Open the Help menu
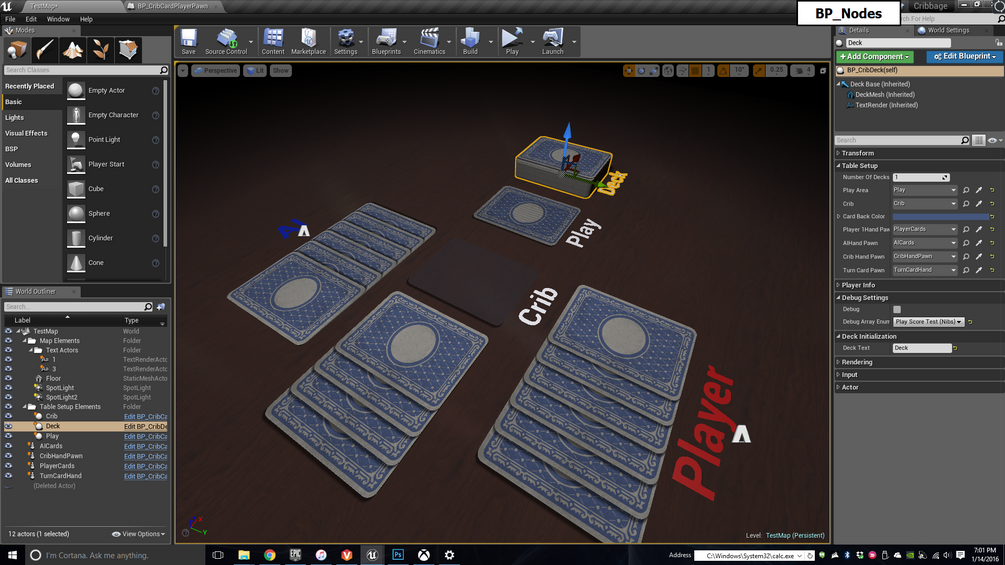The image size is (1005, 565). pyautogui.click(x=86, y=19)
